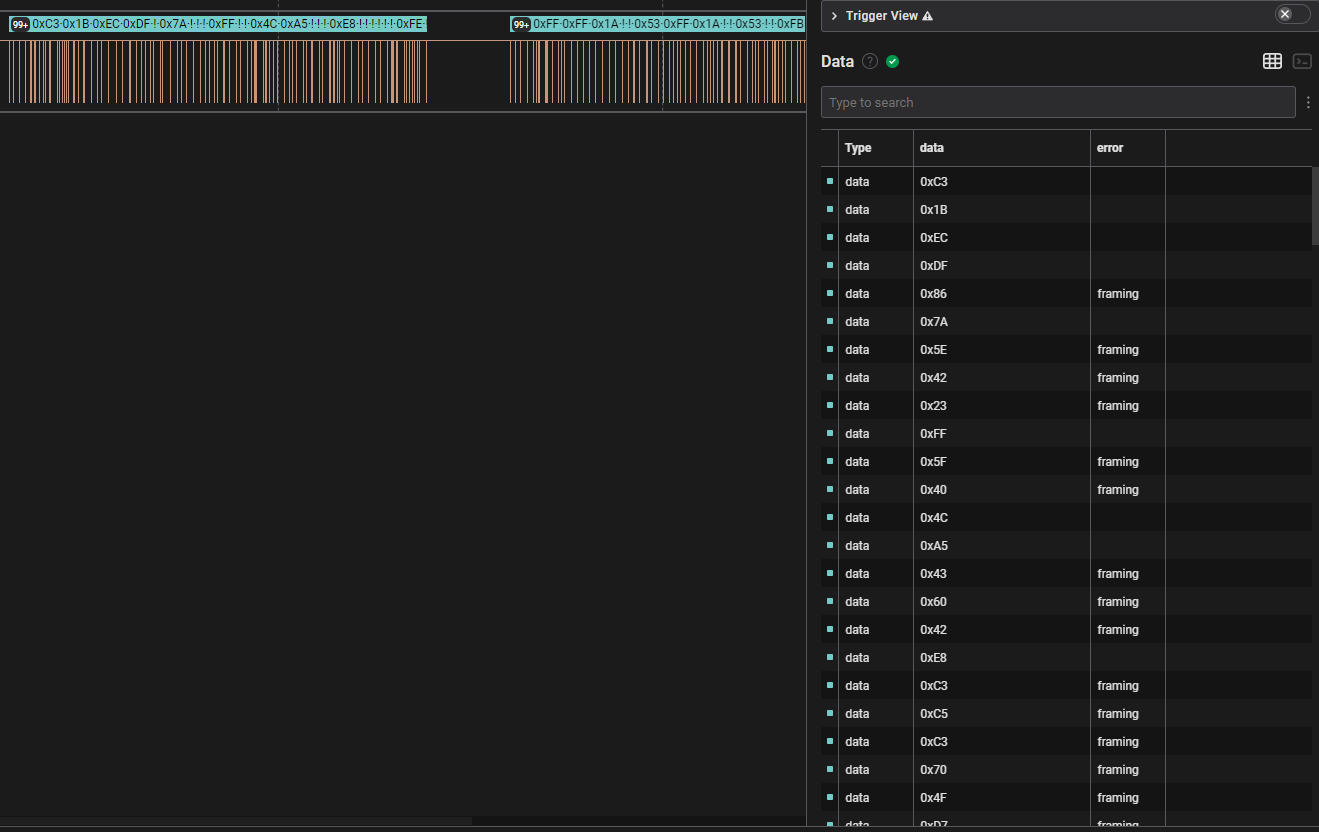The image size is (1319, 832).
Task: Select the 0x5F data value cell
Action: (x=1002, y=461)
